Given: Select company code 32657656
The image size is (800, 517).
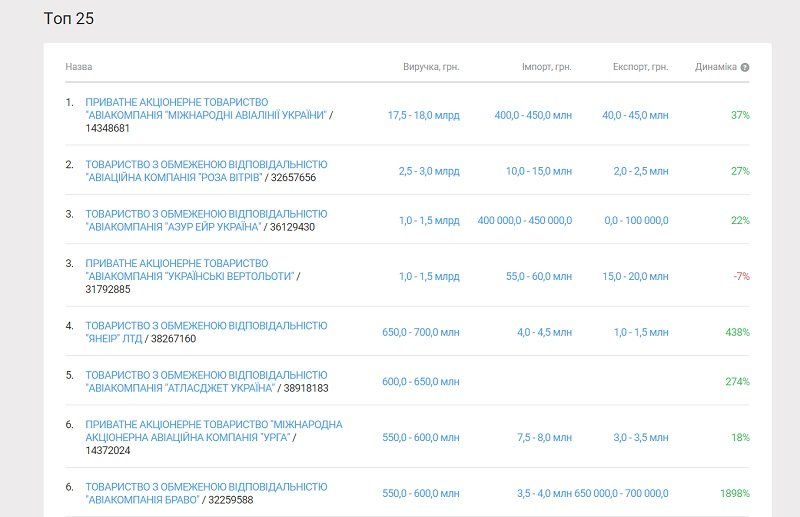Looking at the screenshot, I should (x=293, y=178).
